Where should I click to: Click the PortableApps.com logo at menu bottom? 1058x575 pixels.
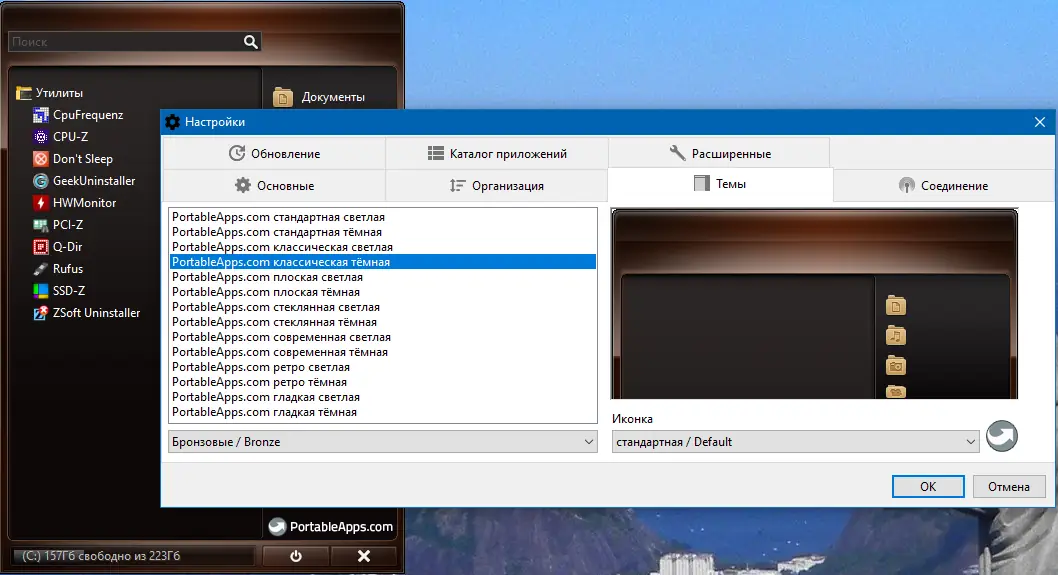point(330,527)
